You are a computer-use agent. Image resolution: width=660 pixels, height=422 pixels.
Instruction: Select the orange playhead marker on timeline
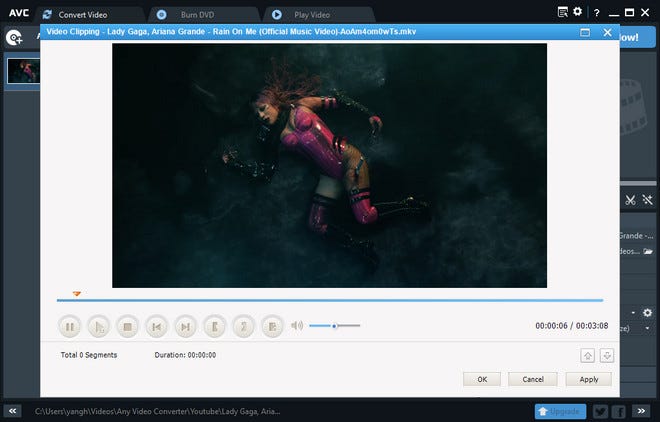(77, 293)
